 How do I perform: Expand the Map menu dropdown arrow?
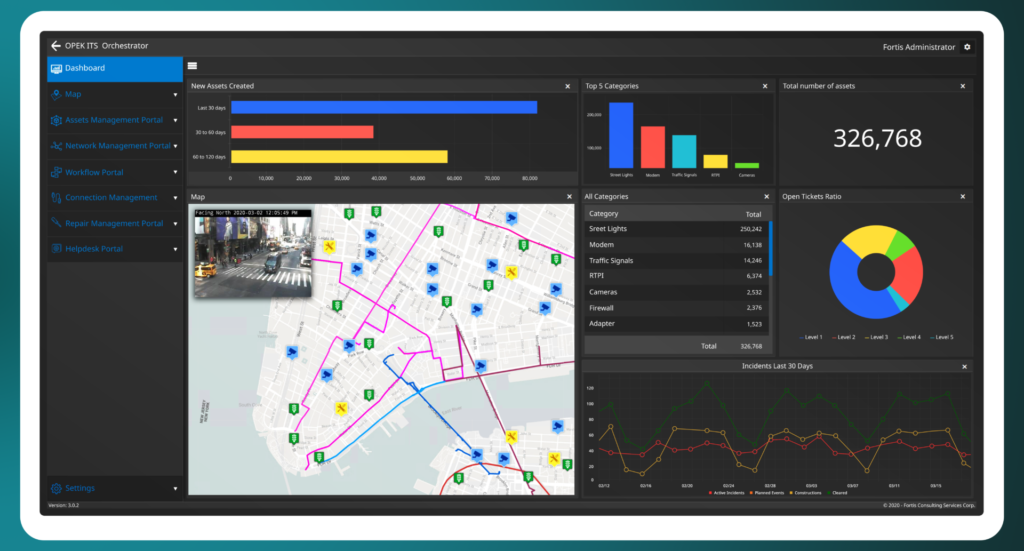tap(175, 95)
